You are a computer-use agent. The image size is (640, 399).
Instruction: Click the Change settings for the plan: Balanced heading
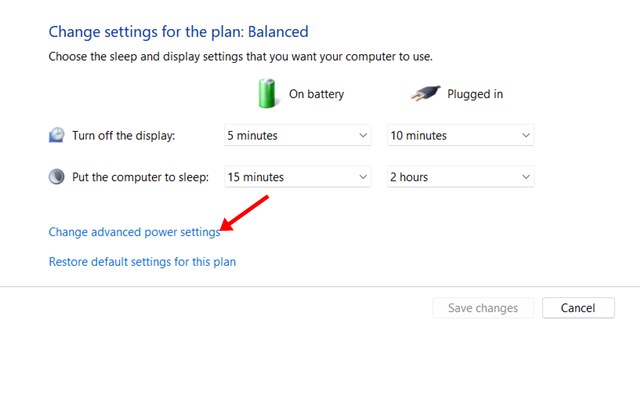178,32
